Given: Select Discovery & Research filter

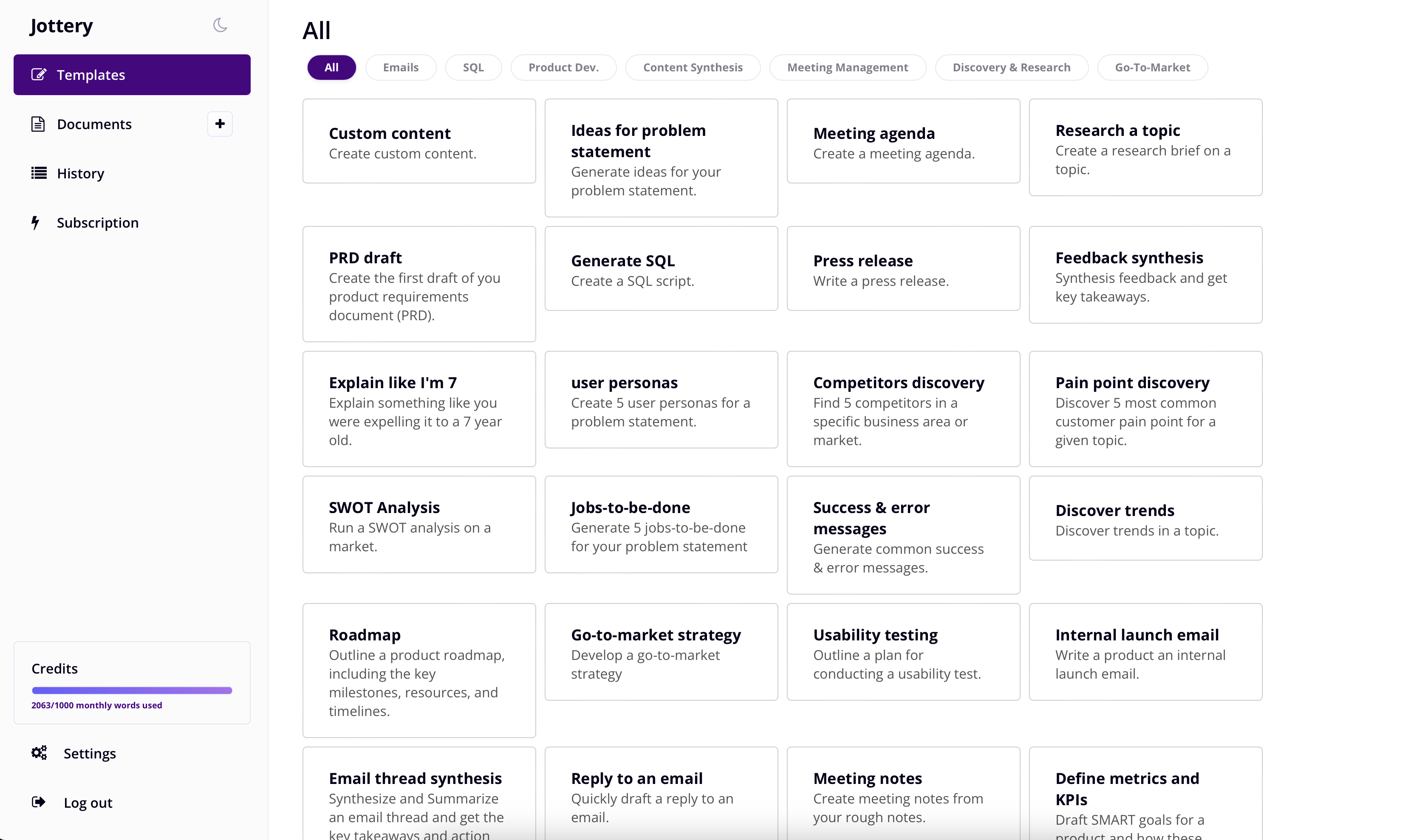Looking at the screenshot, I should tap(1011, 68).
